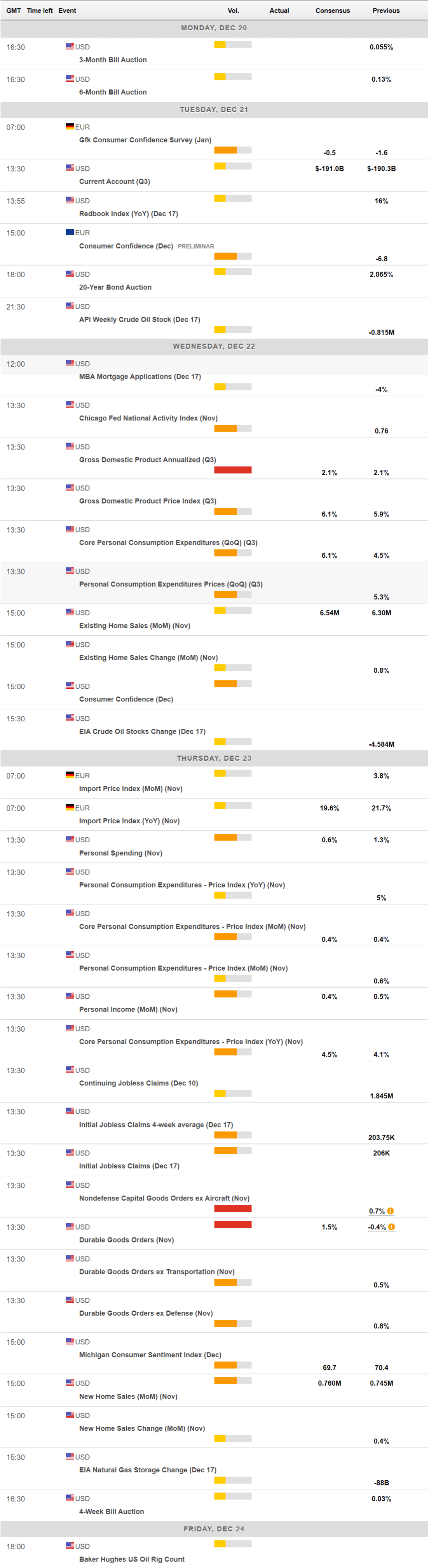Screen dimensions: 429x1568
Task: Click the US flag for API Weekly Crude Oil Stock
Action: pyautogui.click(x=70, y=306)
